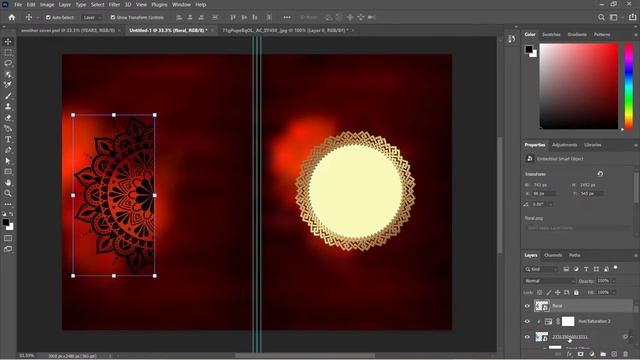This screenshot has width=640, height=360.
Task: Click the Delete layer trash icon
Action: (x=626, y=354)
